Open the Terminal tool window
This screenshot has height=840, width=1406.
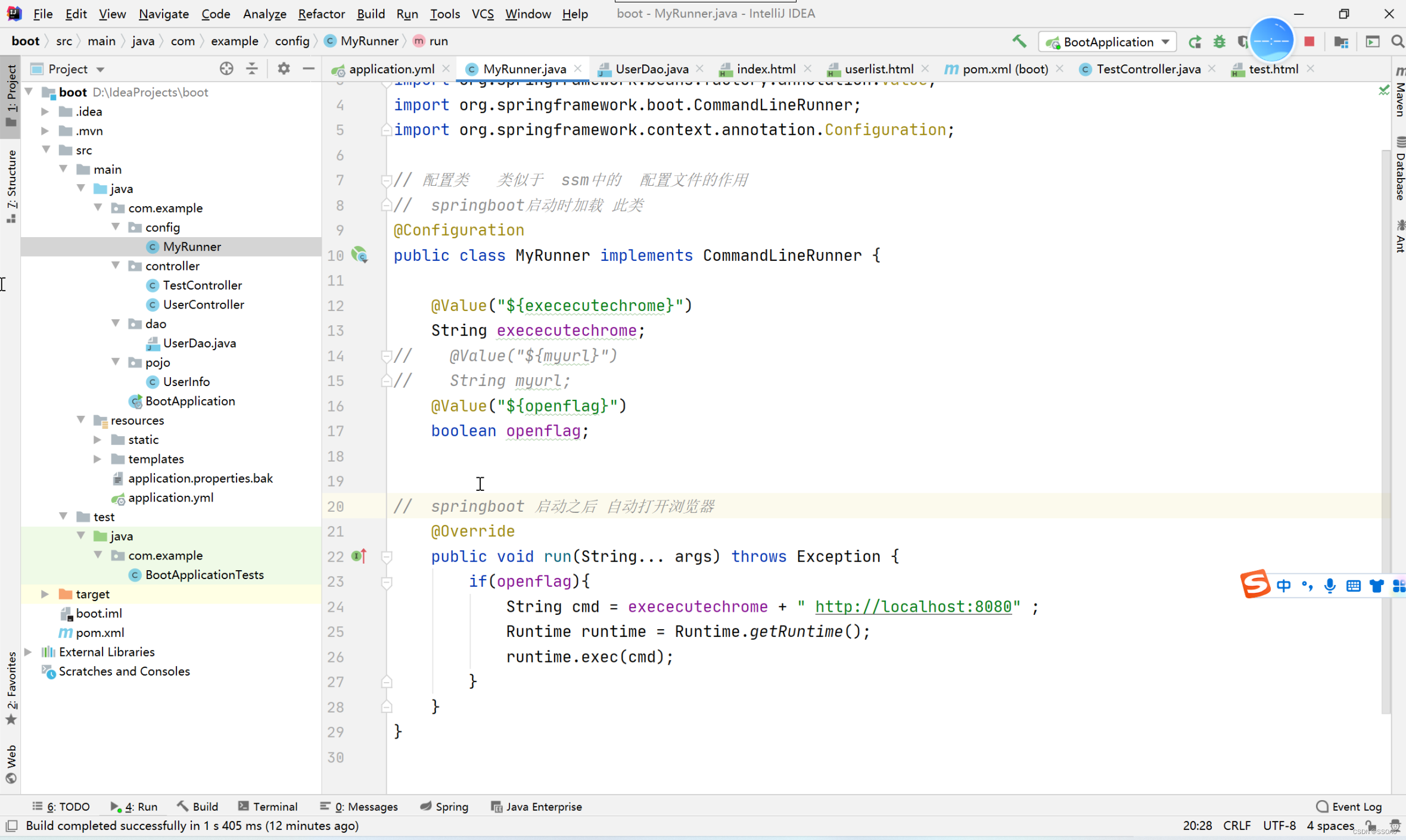point(268,807)
